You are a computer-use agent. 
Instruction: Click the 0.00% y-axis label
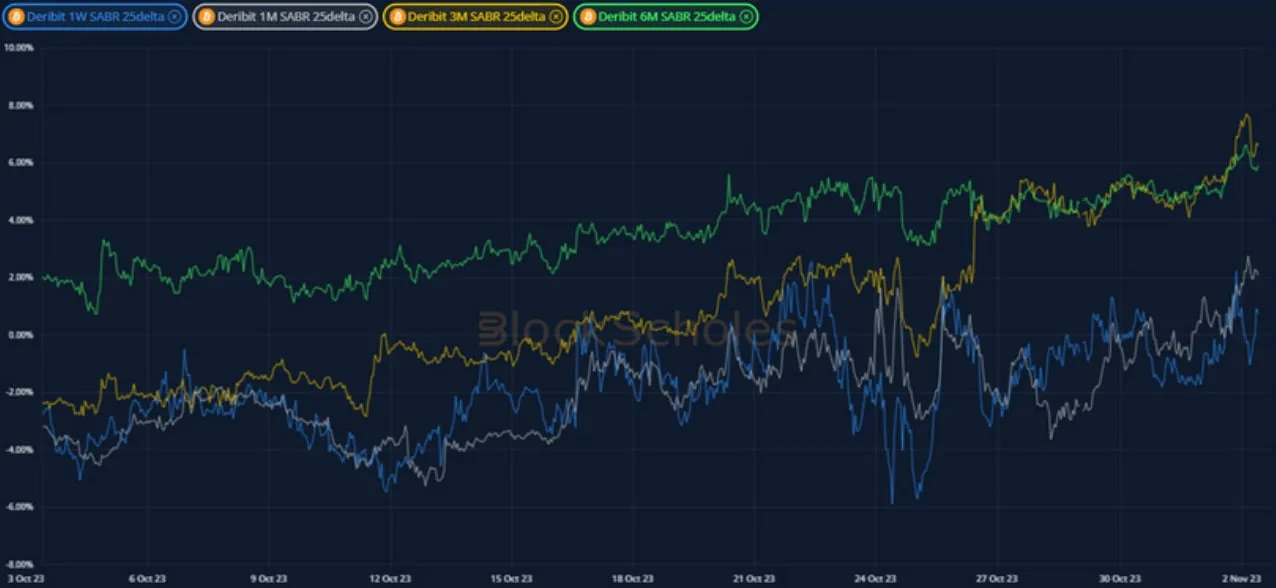tap(21, 335)
